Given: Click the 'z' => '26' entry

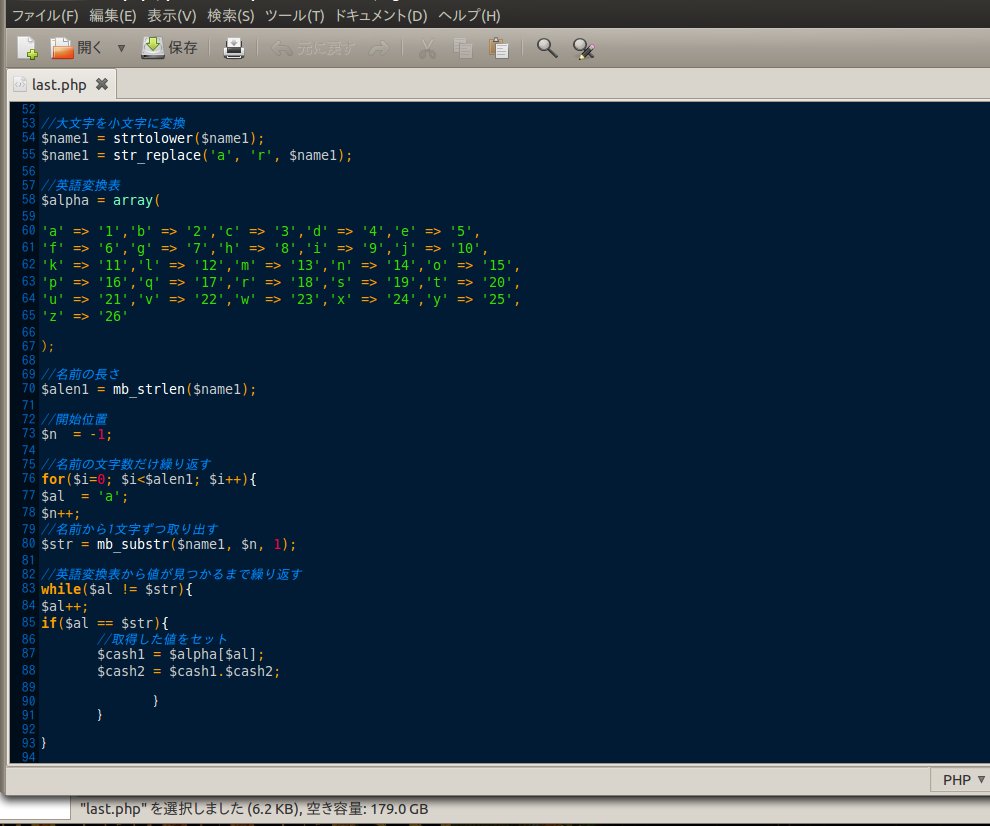Looking at the screenshot, I should pyautogui.click(x=85, y=316).
